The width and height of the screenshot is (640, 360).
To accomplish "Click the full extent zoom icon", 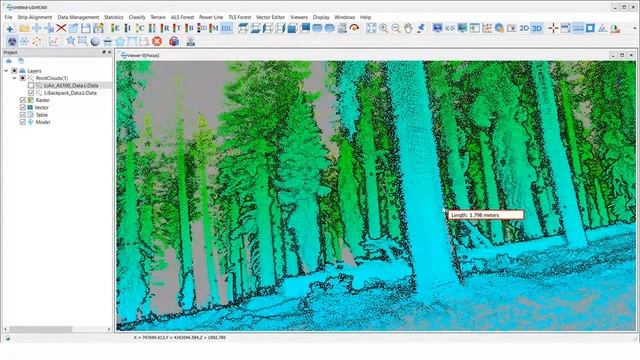I will (371, 28).
